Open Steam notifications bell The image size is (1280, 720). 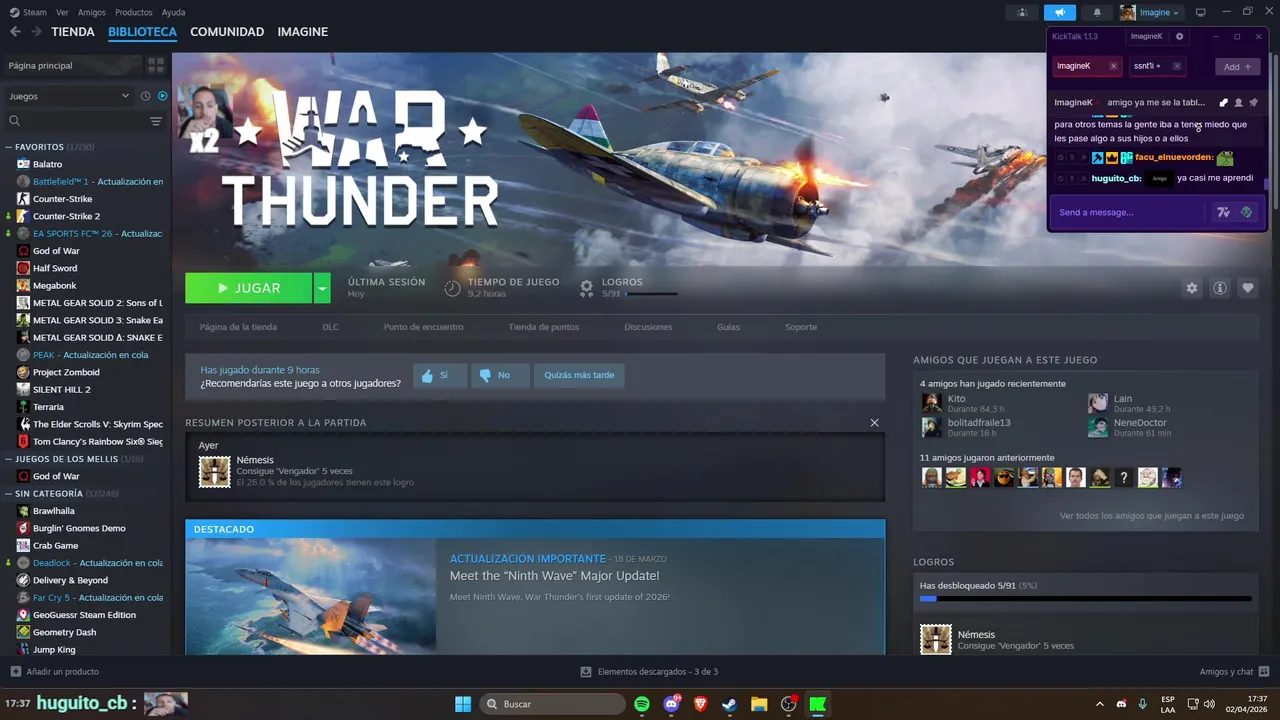coord(1097,13)
